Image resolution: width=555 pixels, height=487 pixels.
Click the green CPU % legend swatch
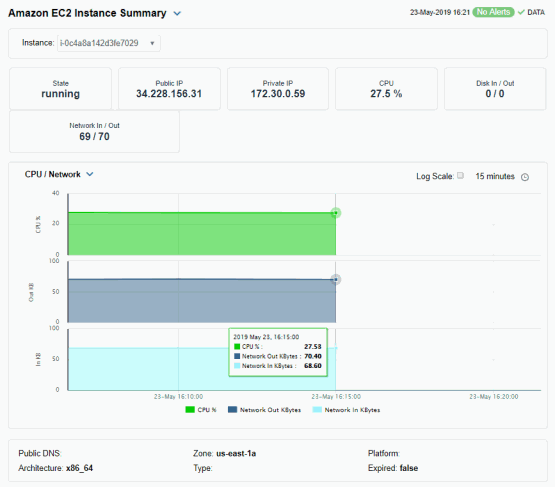point(190,410)
